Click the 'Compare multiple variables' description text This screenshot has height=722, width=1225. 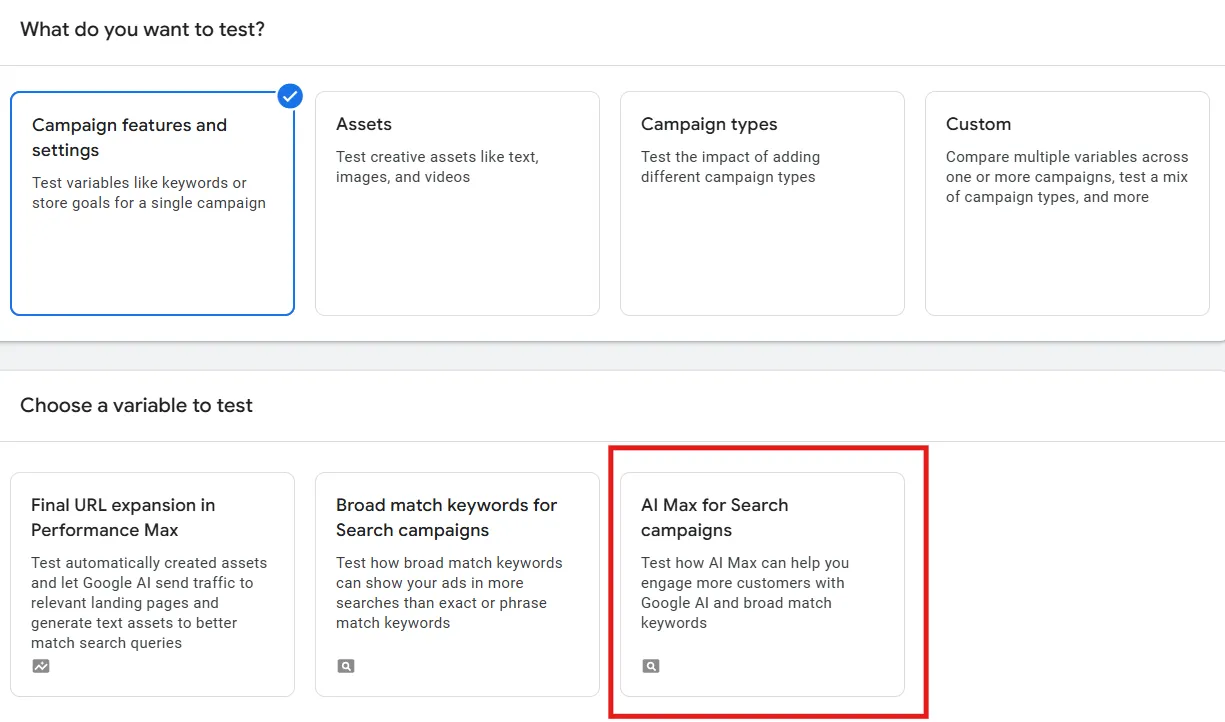click(x=1067, y=177)
